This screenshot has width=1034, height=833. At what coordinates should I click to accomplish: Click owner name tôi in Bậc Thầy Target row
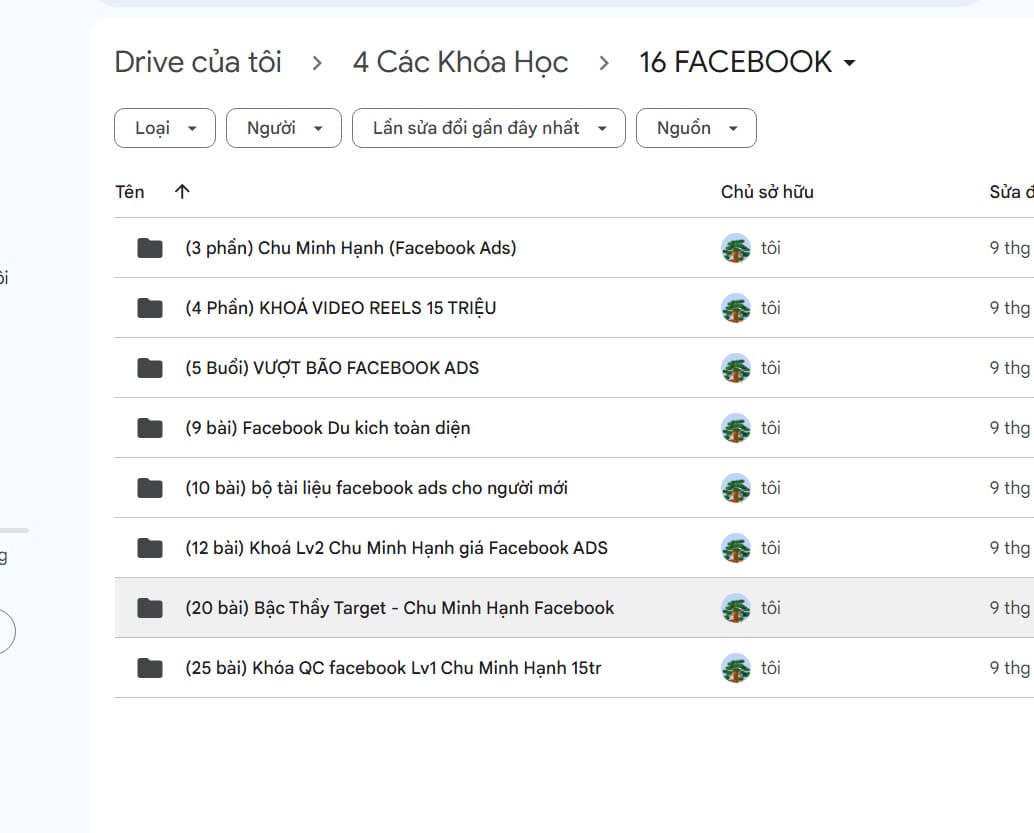point(770,608)
